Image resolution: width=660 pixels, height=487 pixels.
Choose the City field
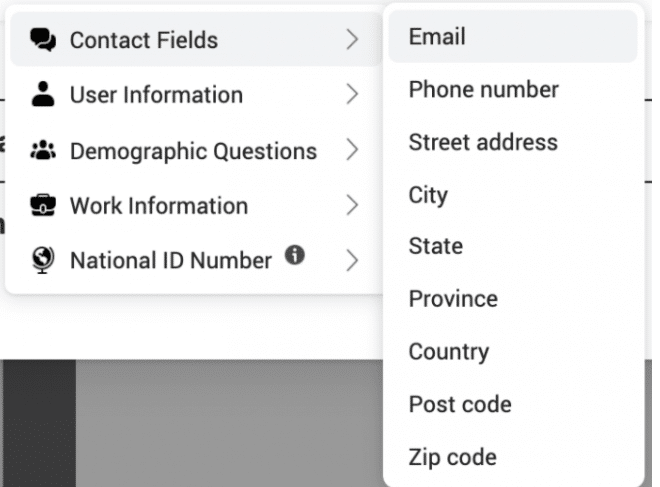(x=513, y=195)
